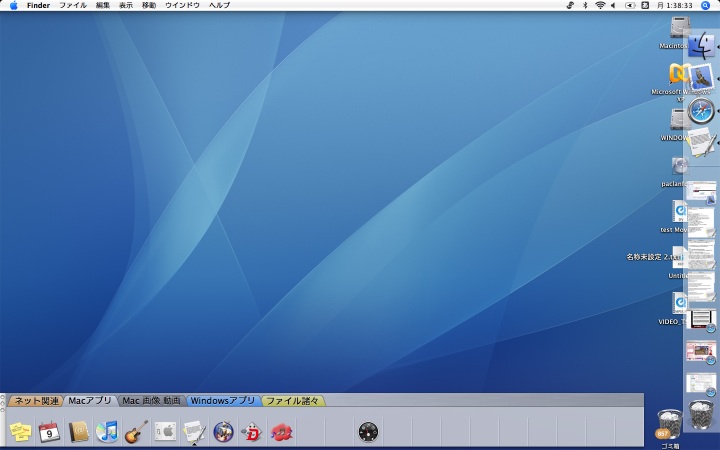Click the volume speaker icon in menu bar

[613, 6]
